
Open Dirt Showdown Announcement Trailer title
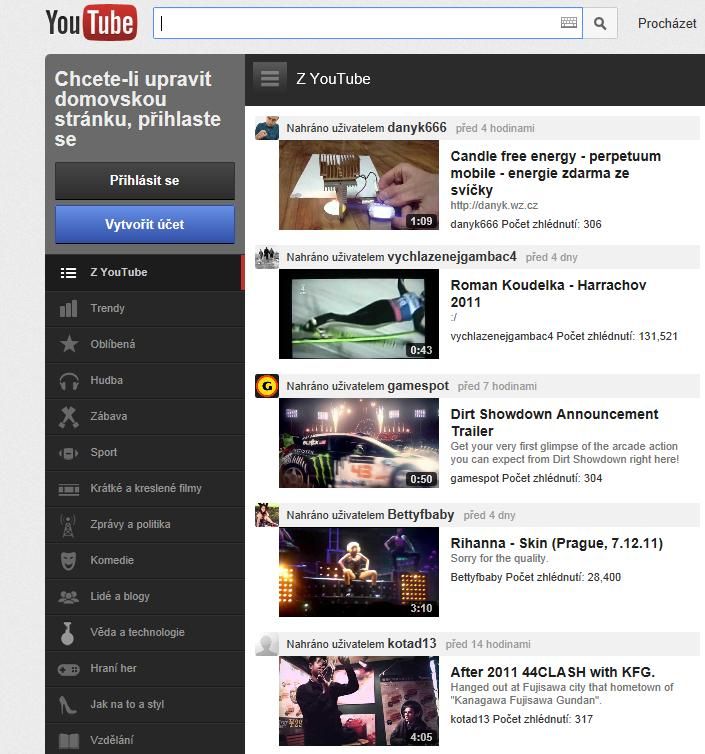point(554,423)
